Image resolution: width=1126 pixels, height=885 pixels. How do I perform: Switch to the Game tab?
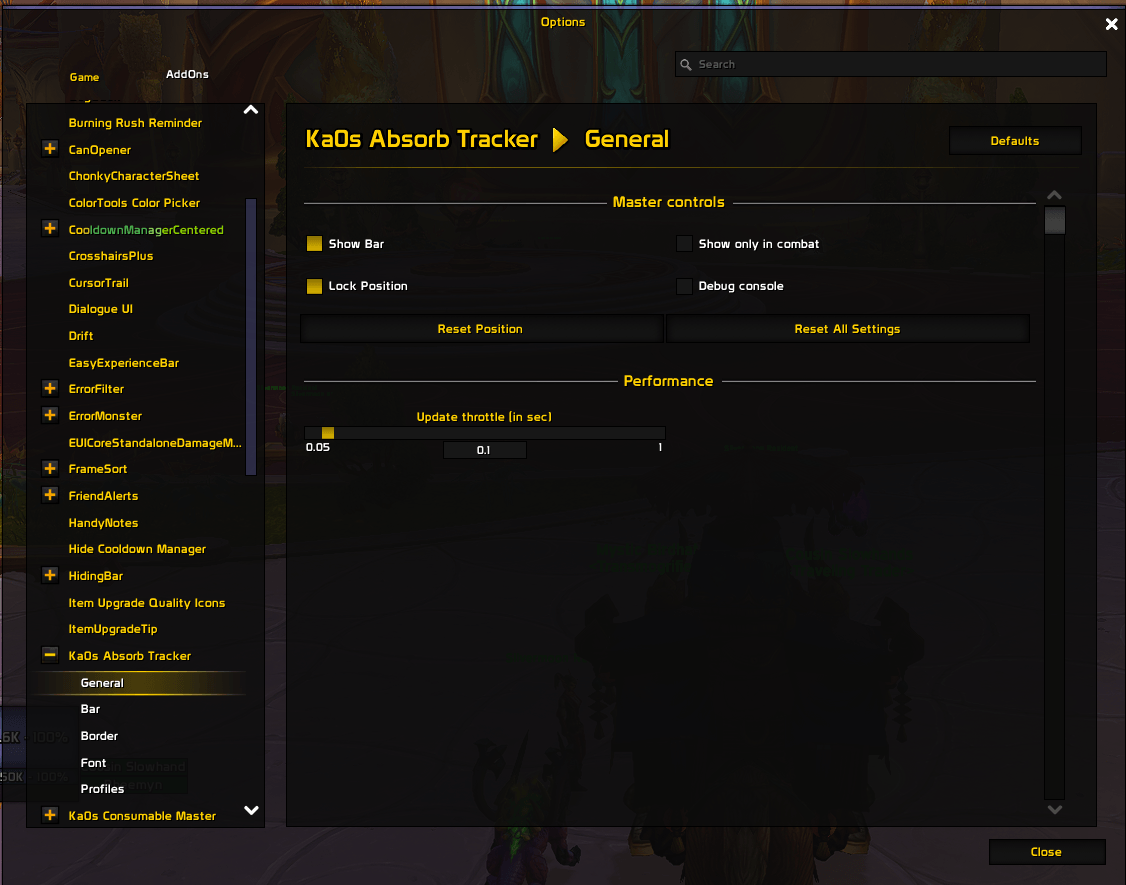[x=84, y=77]
